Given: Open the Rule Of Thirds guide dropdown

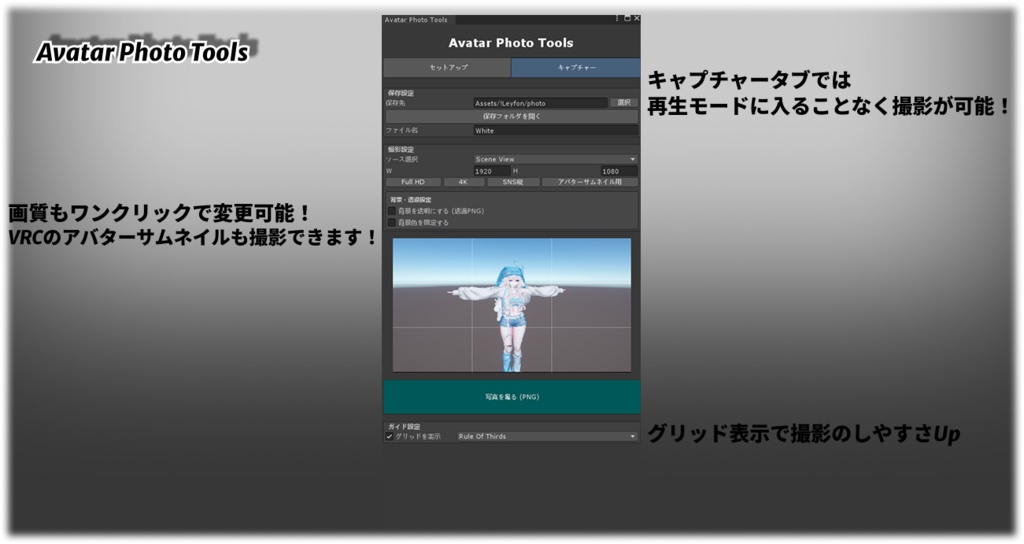Looking at the screenshot, I should point(547,436).
